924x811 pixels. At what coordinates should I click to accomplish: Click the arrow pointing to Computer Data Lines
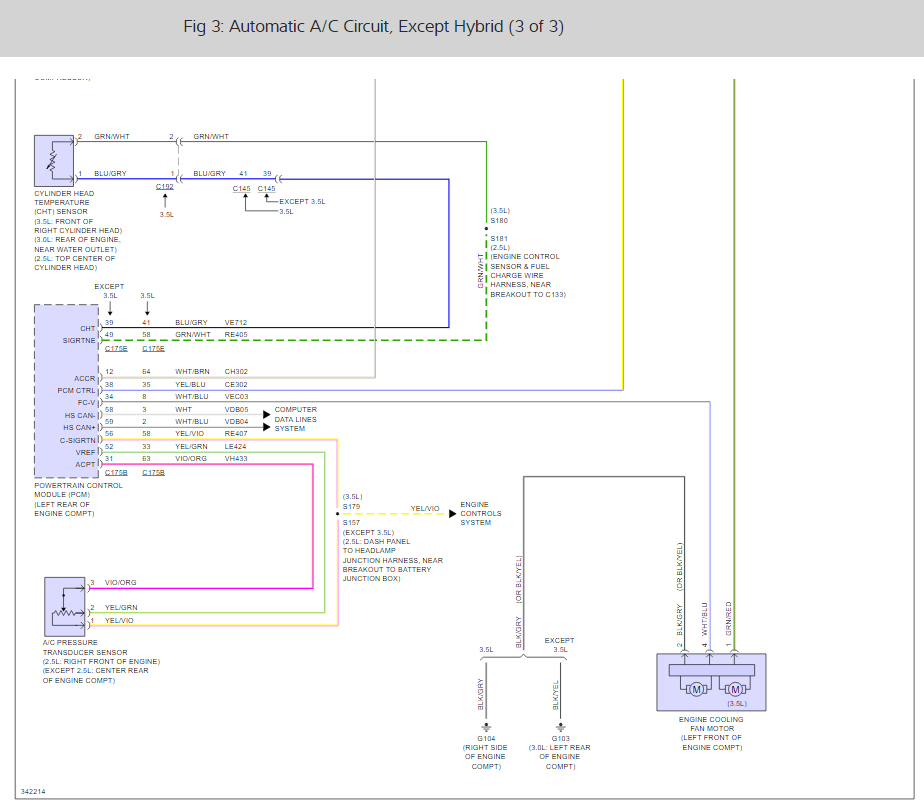tap(267, 413)
